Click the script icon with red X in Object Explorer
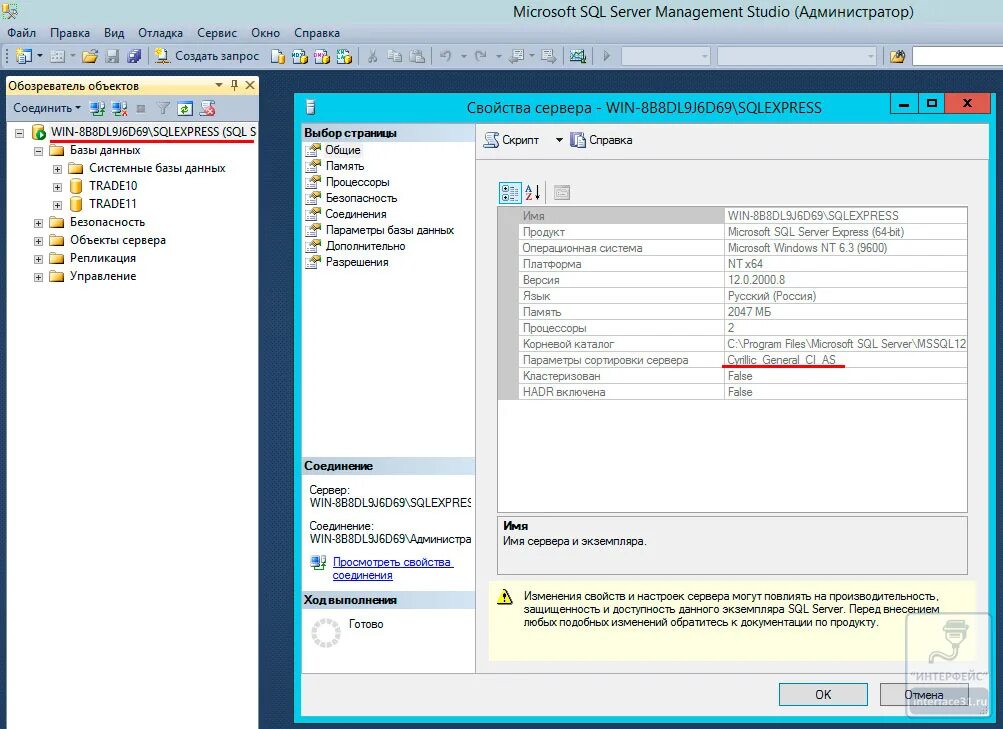 point(207,109)
